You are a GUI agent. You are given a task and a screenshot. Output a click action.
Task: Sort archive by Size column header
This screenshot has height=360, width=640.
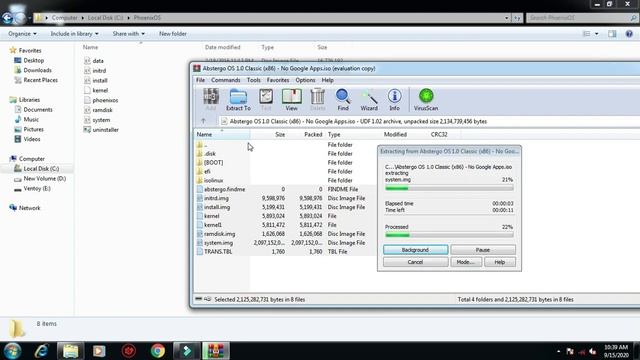[269, 134]
